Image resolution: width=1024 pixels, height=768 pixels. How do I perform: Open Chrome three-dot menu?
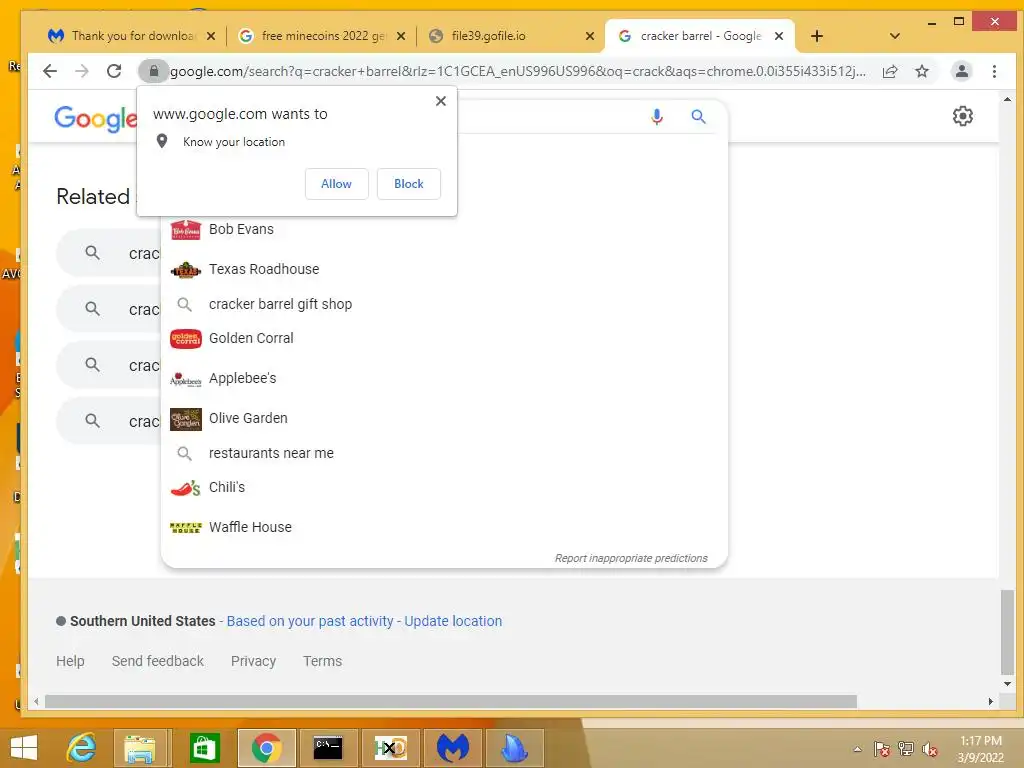[x=994, y=71]
